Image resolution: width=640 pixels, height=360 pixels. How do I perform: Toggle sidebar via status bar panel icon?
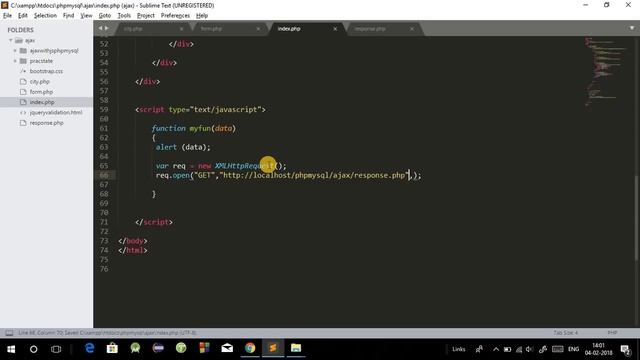click(x=9, y=333)
